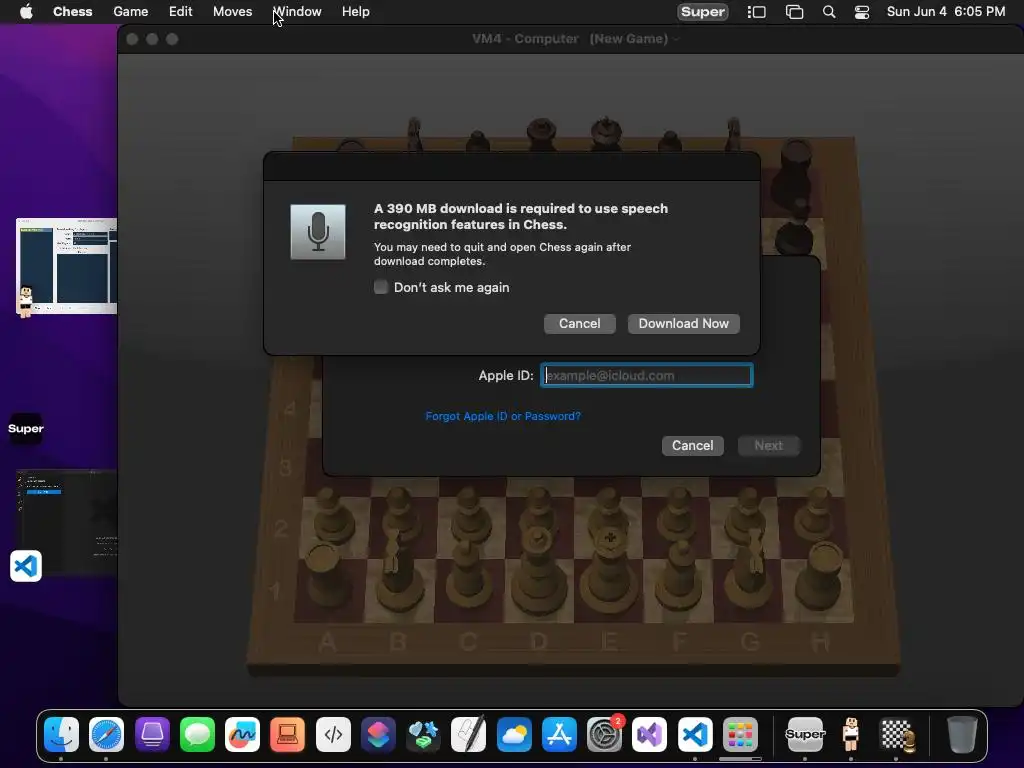Open the Apple menu

(x=26, y=12)
